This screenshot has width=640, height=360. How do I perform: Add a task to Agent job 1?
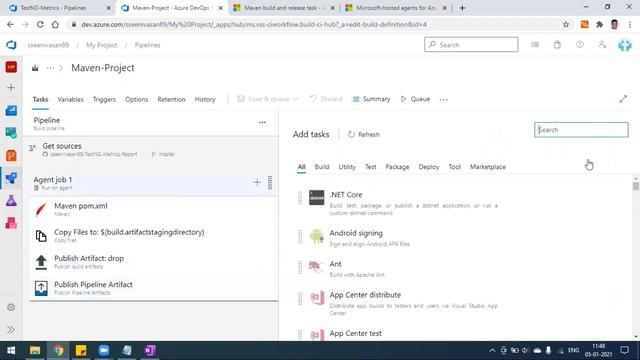tap(257, 182)
